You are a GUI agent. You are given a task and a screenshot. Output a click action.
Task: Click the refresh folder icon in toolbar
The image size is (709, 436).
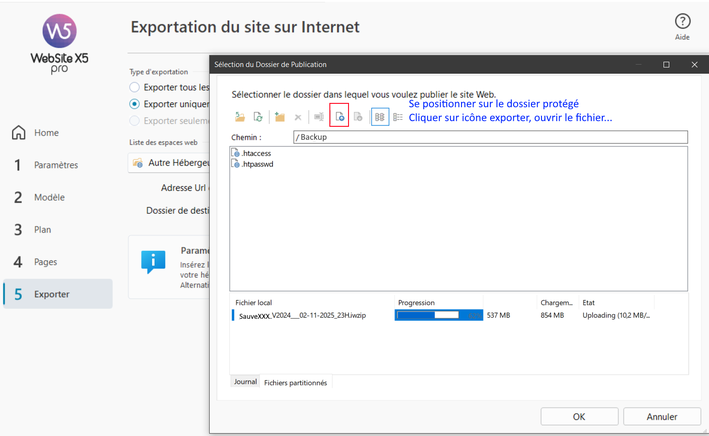(258, 117)
